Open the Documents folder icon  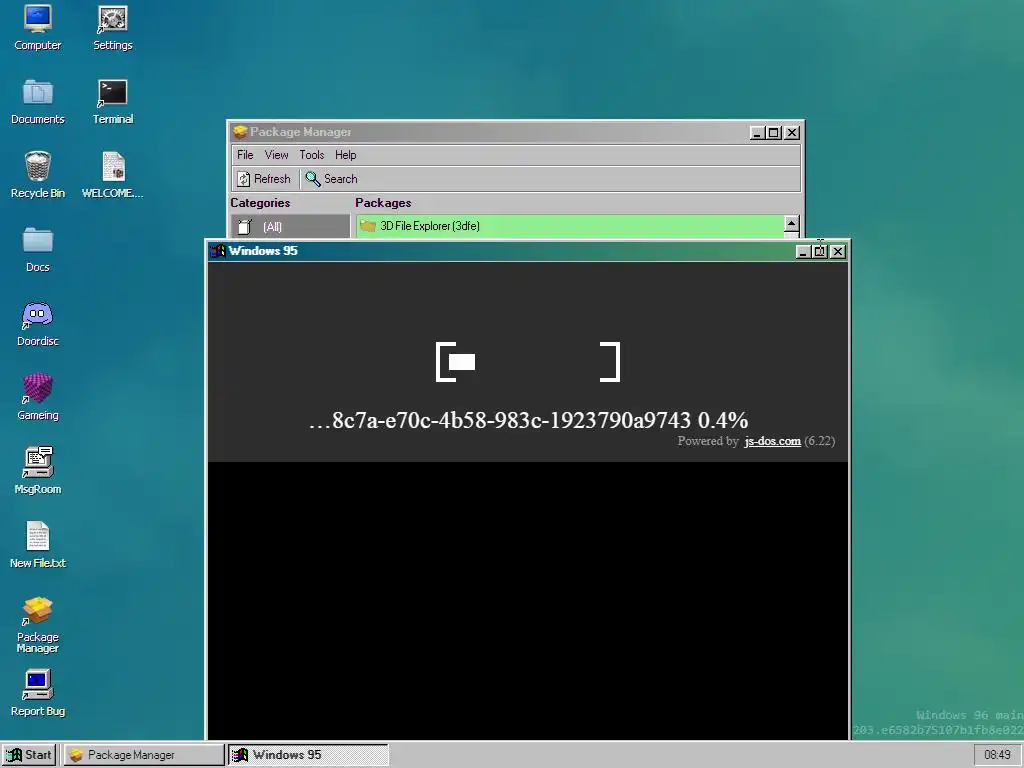coord(38,101)
